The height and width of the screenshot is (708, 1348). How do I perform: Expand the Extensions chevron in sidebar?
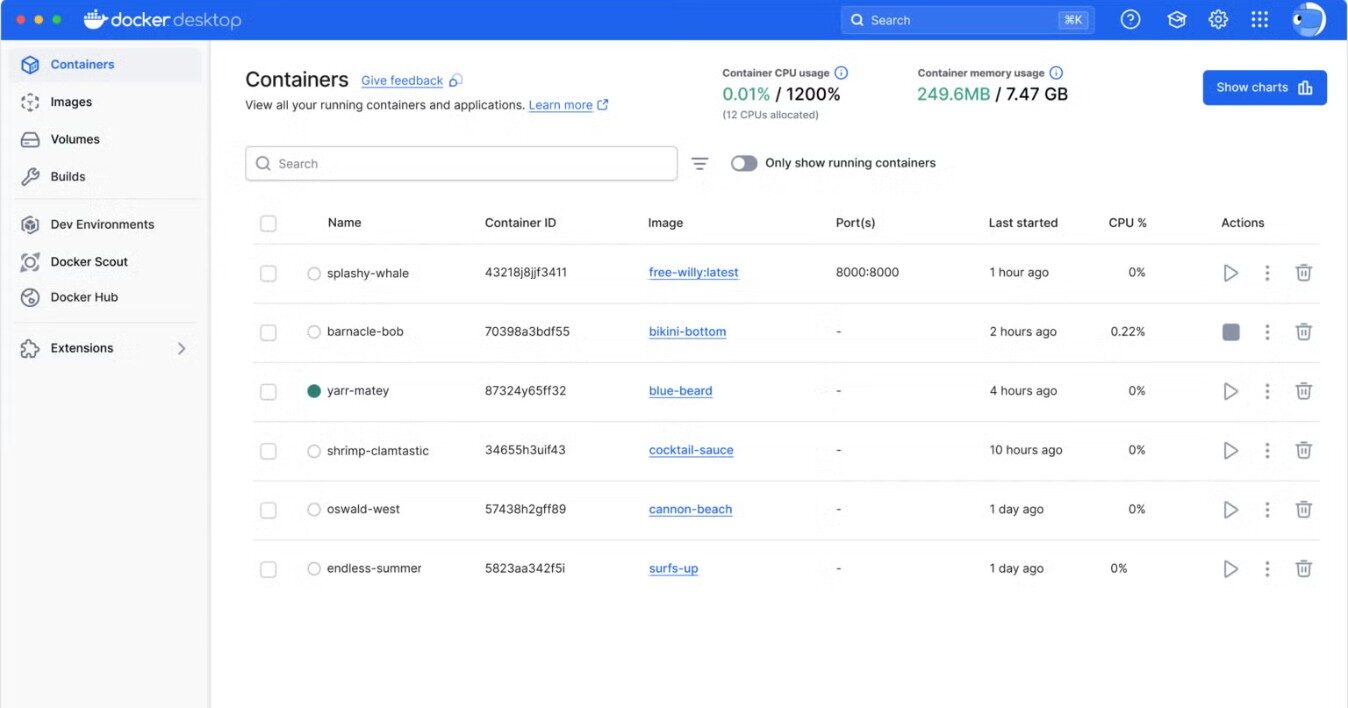click(181, 348)
